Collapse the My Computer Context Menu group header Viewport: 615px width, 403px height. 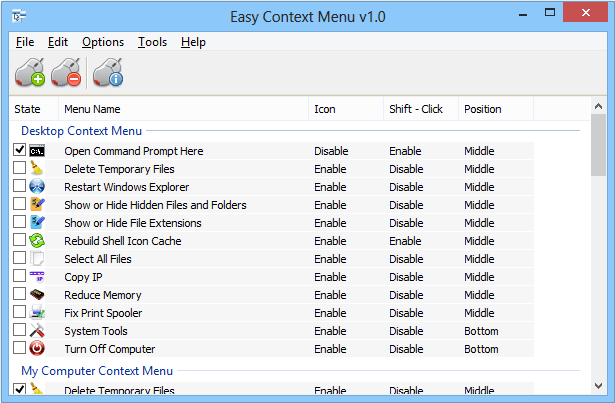pos(97,371)
